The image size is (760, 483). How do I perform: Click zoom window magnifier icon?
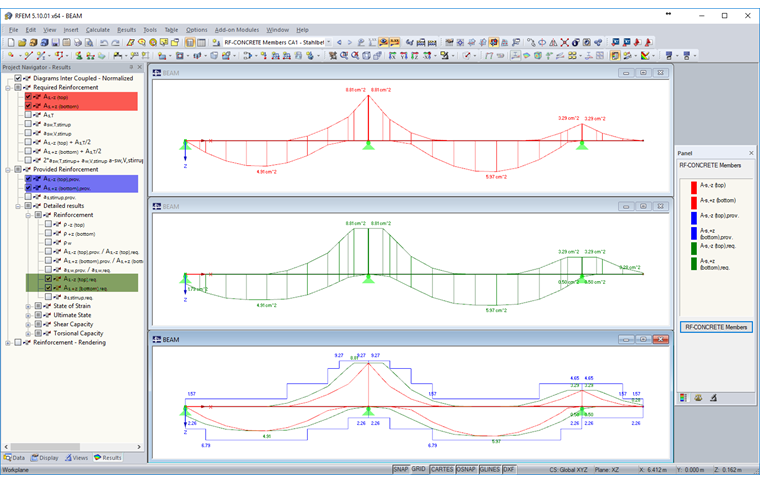pos(344,56)
